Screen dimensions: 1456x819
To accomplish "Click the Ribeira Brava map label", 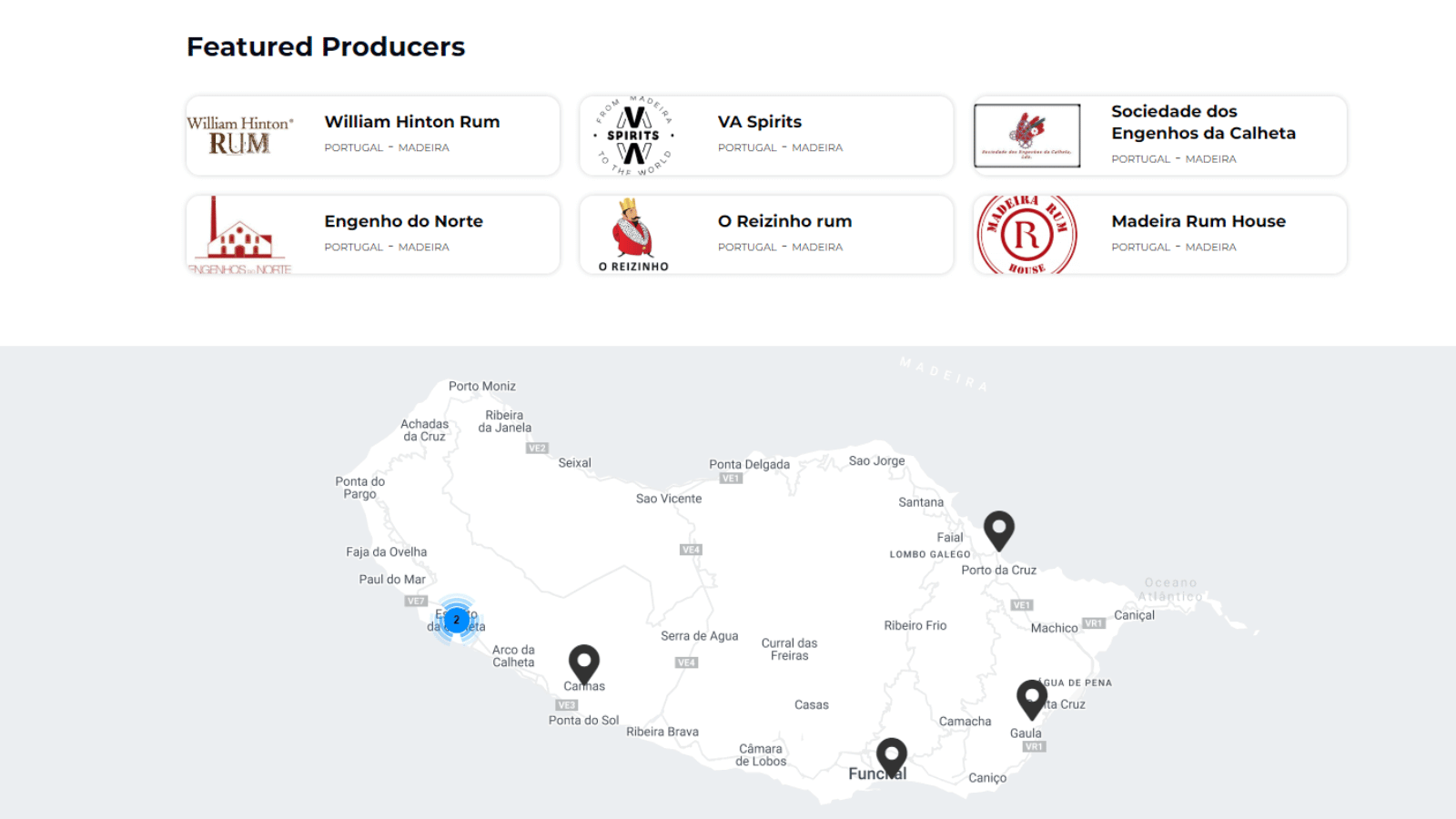I will pos(662,732).
